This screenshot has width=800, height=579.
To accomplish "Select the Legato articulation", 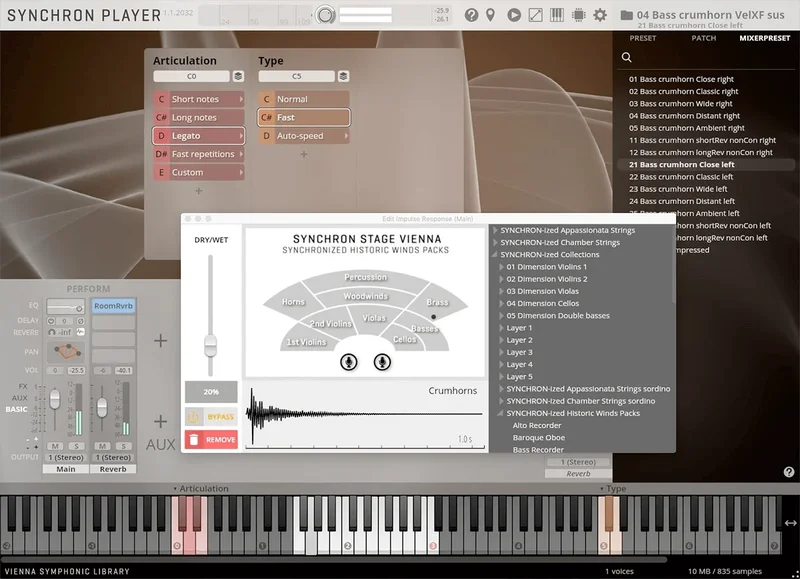I will [x=198, y=136].
